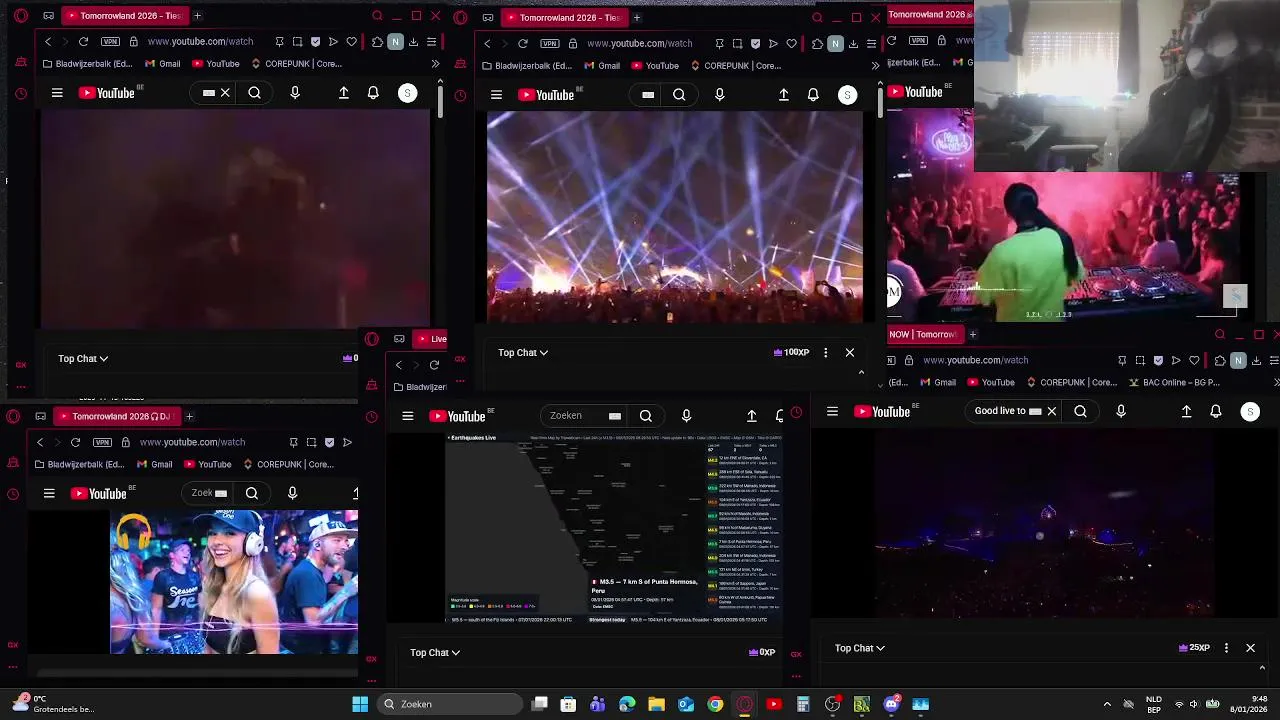The image size is (1280, 720).
Task: Go back in top-middle browser window
Action: click(487, 44)
